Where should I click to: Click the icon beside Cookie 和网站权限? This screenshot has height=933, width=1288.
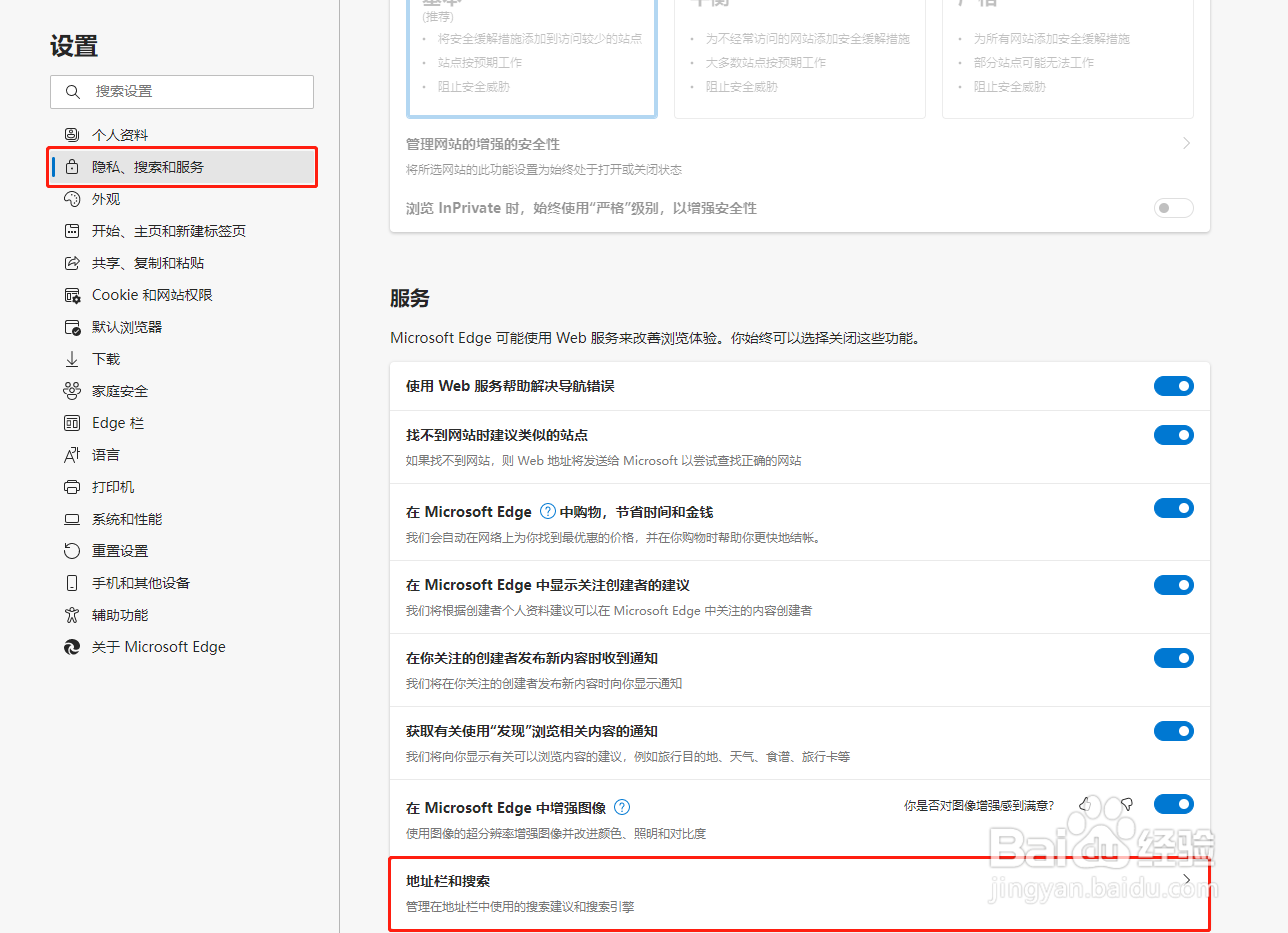(72, 295)
